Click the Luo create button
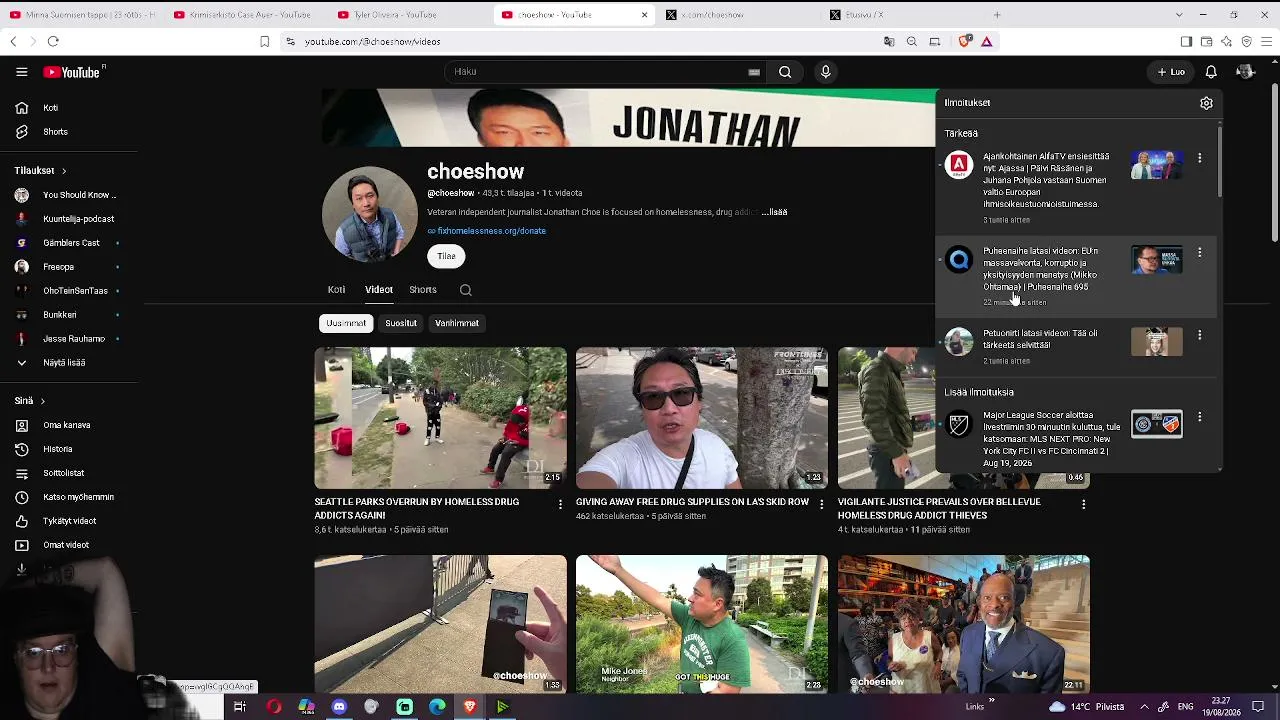Screen dimensions: 1280x720 tap(1171, 72)
